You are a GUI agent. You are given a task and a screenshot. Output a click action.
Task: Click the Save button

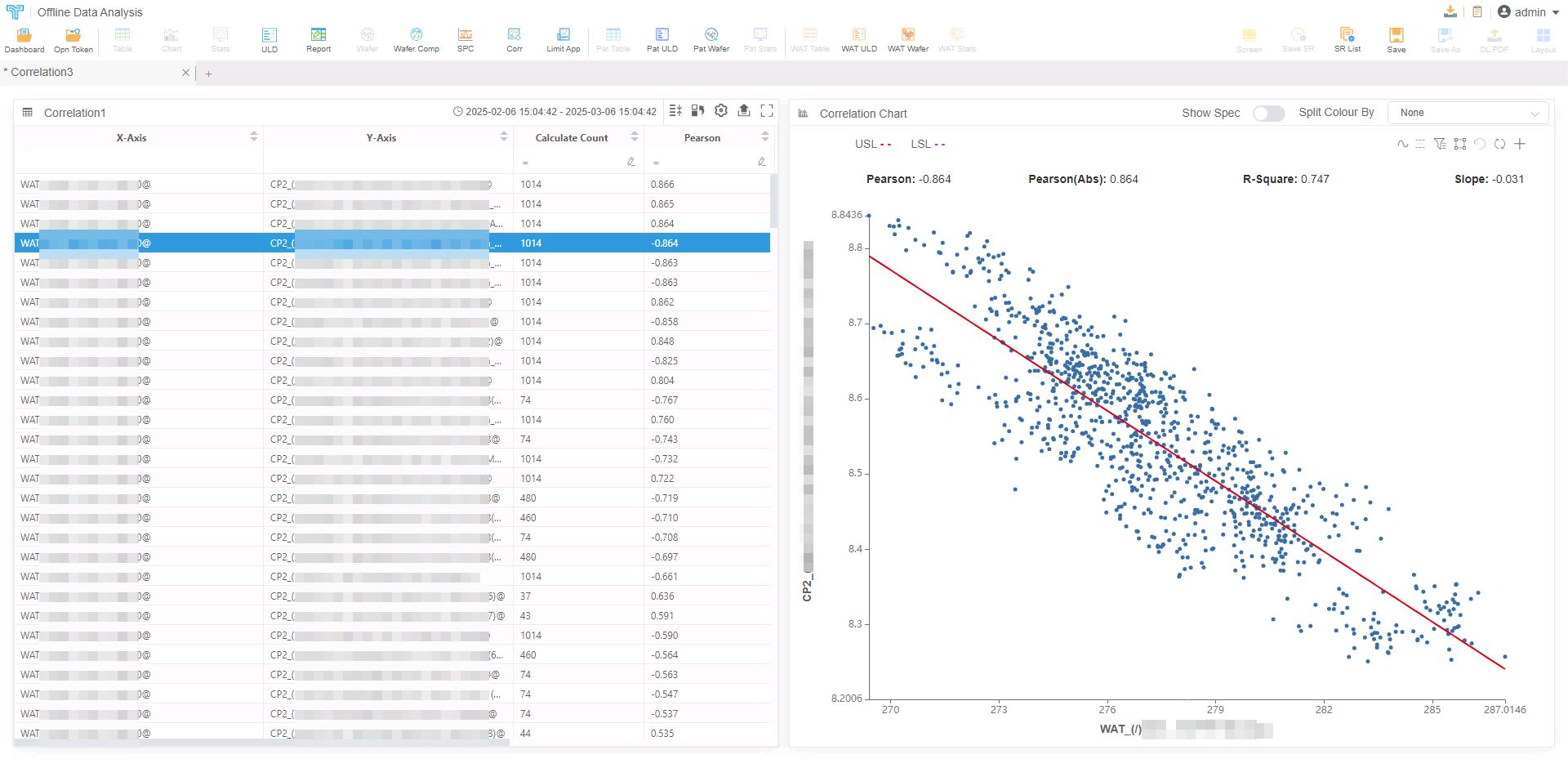tap(1396, 38)
